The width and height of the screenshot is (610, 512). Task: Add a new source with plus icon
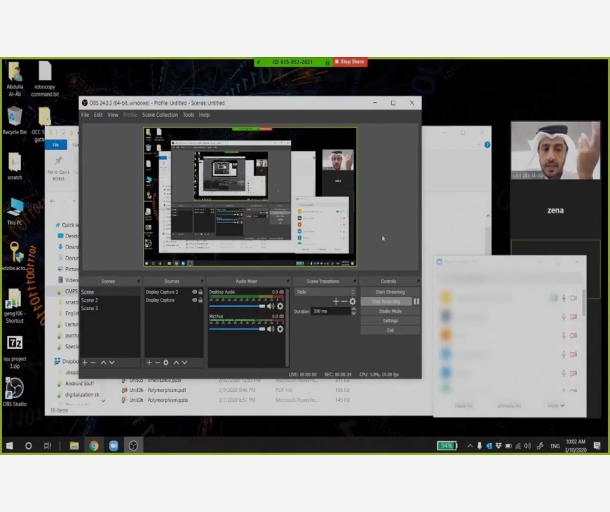pos(149,362)
